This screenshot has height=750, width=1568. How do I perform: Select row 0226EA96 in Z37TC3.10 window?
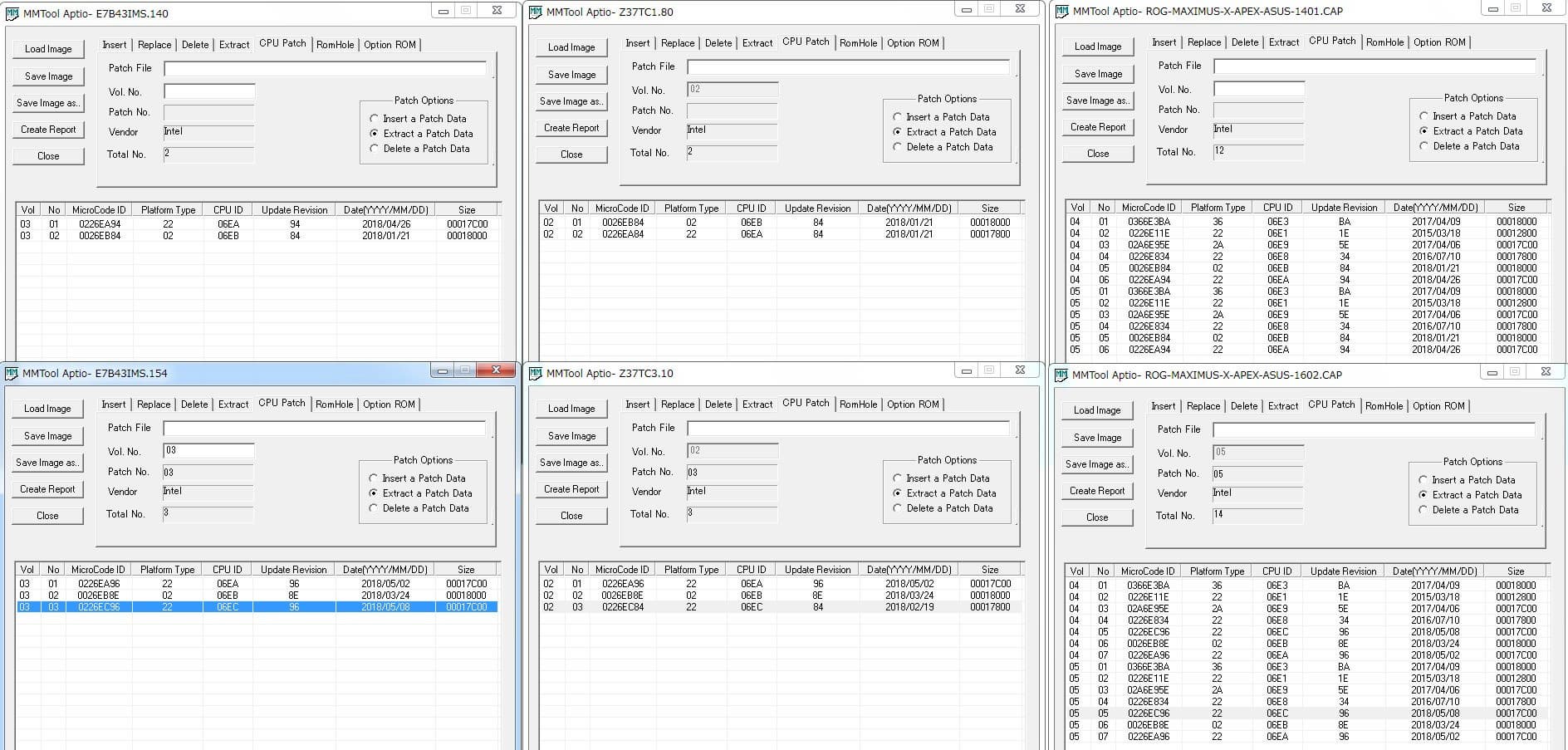(781, 584)
